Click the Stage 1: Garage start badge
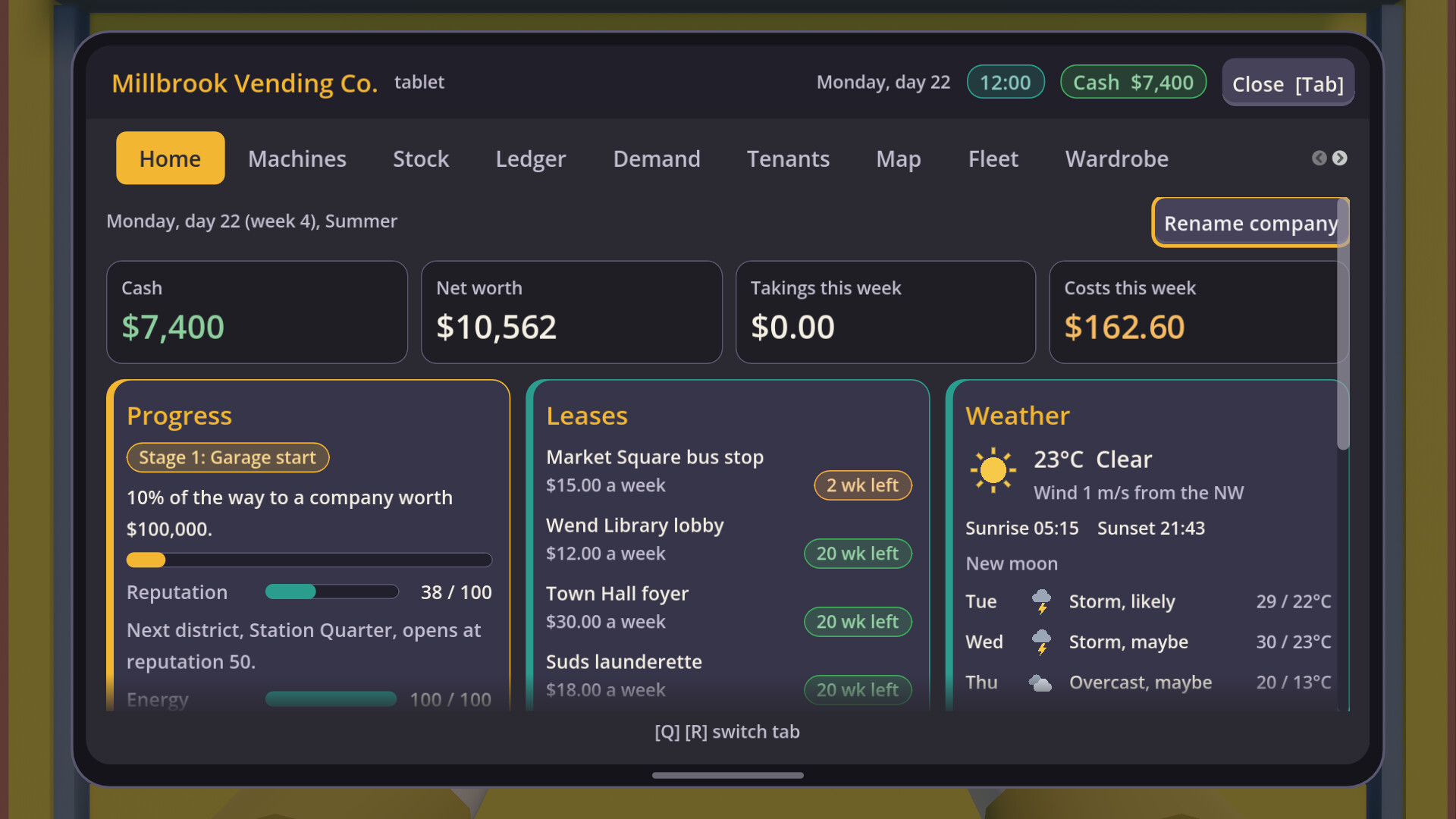 (x=227, y=457)
